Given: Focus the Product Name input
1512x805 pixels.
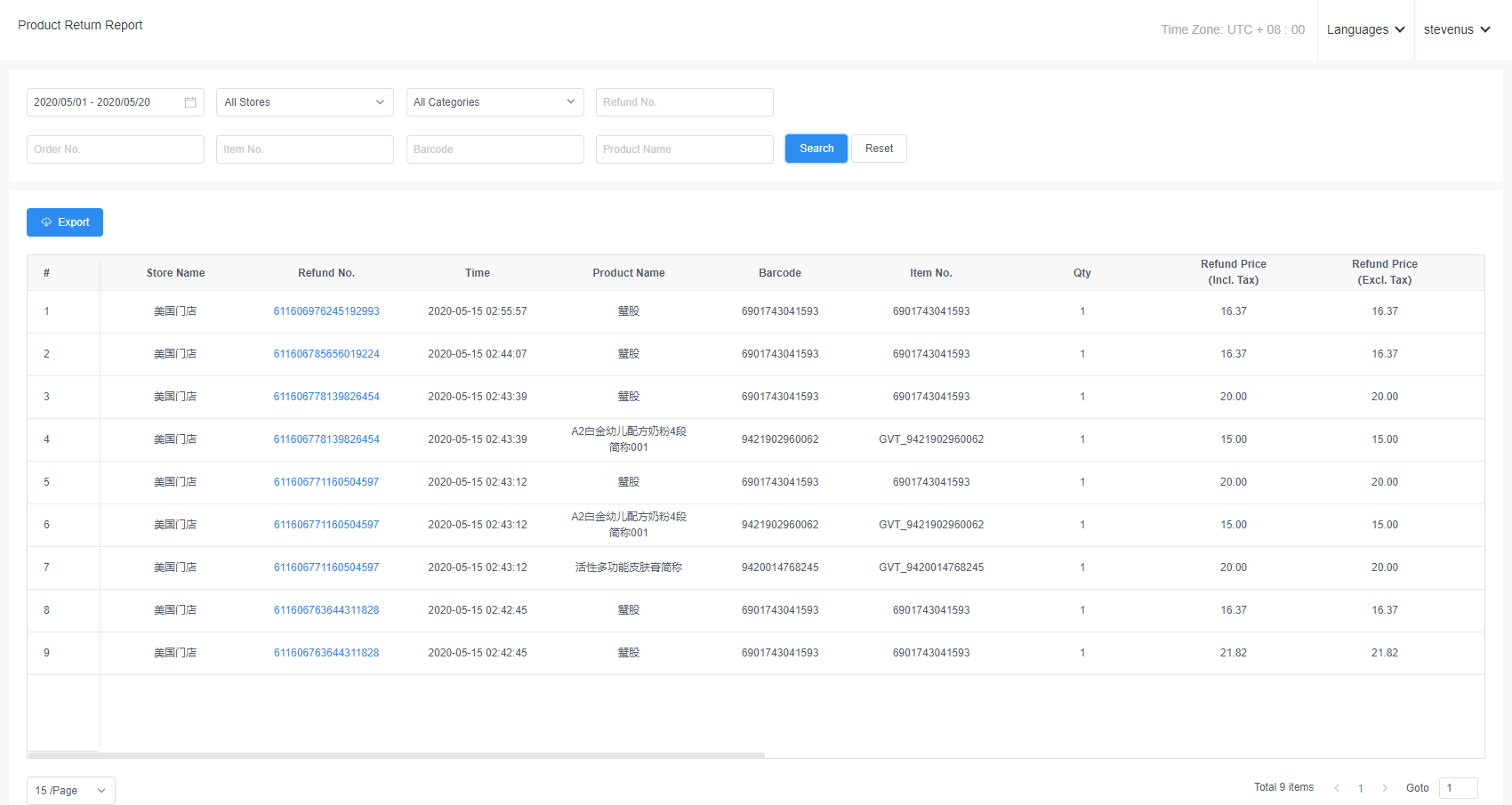Looking at the screenshot, I should coord(684,149).
